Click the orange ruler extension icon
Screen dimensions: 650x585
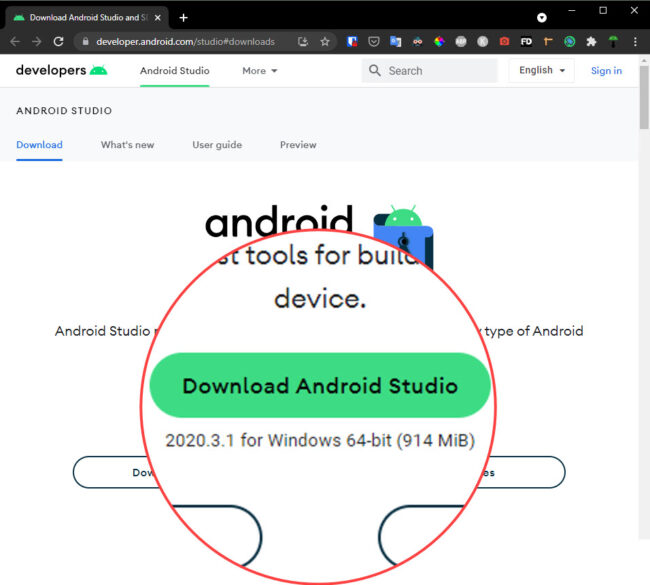click(548, 41)
